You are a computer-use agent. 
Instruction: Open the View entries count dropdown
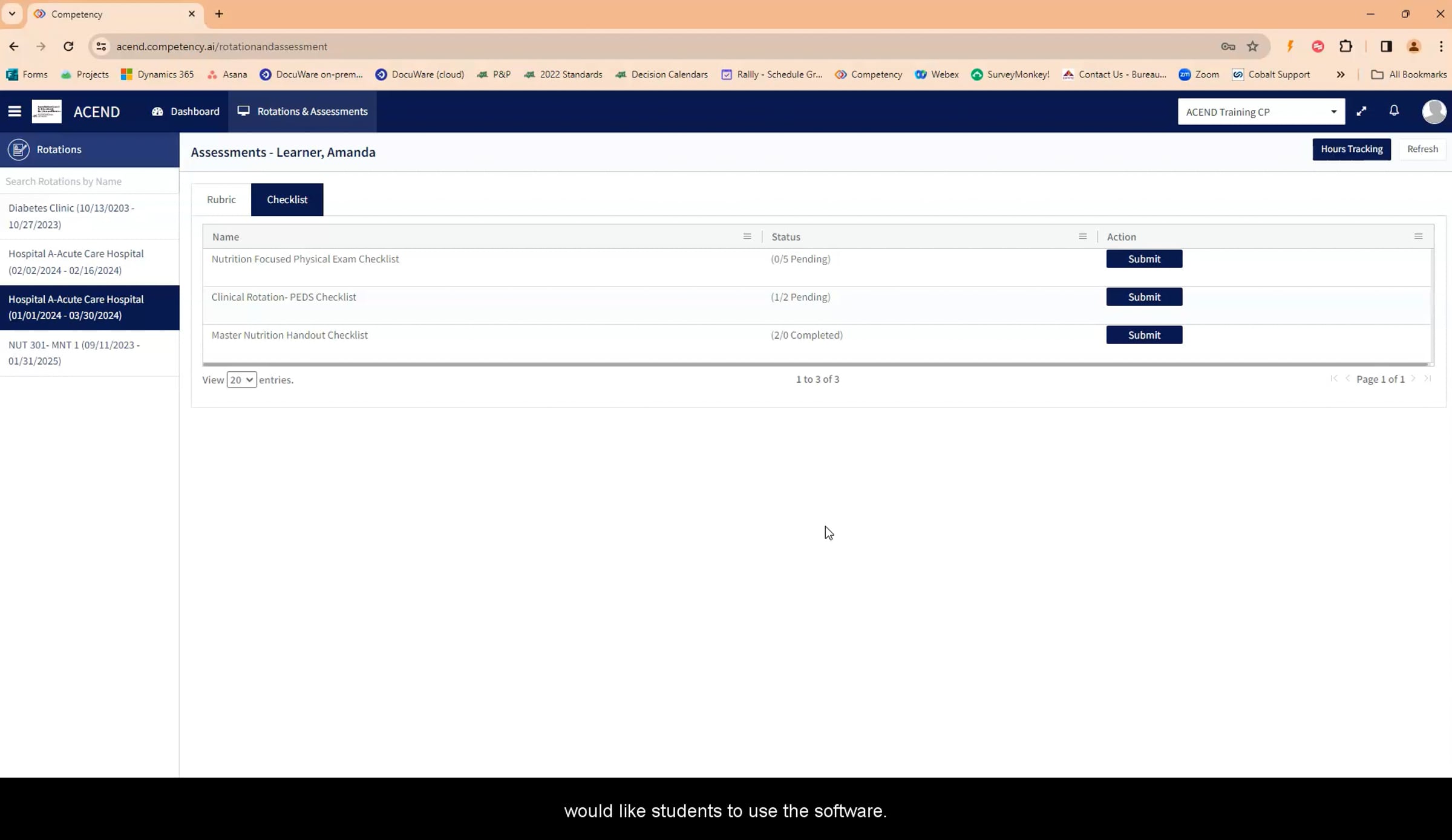point(241,380)
